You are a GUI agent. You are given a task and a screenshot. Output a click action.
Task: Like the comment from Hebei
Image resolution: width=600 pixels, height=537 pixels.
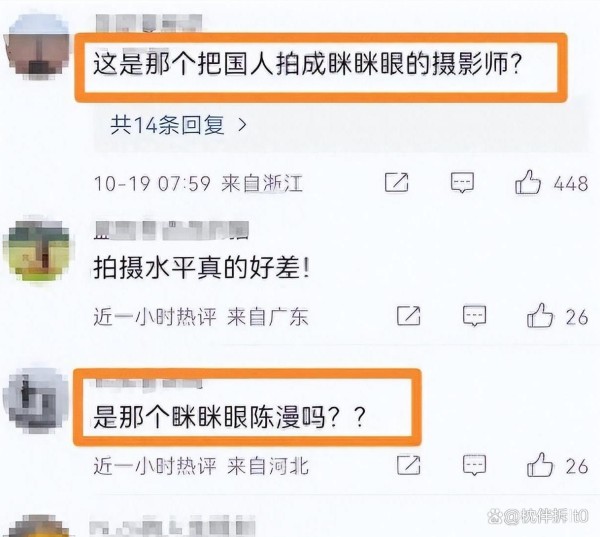(540, 464)
